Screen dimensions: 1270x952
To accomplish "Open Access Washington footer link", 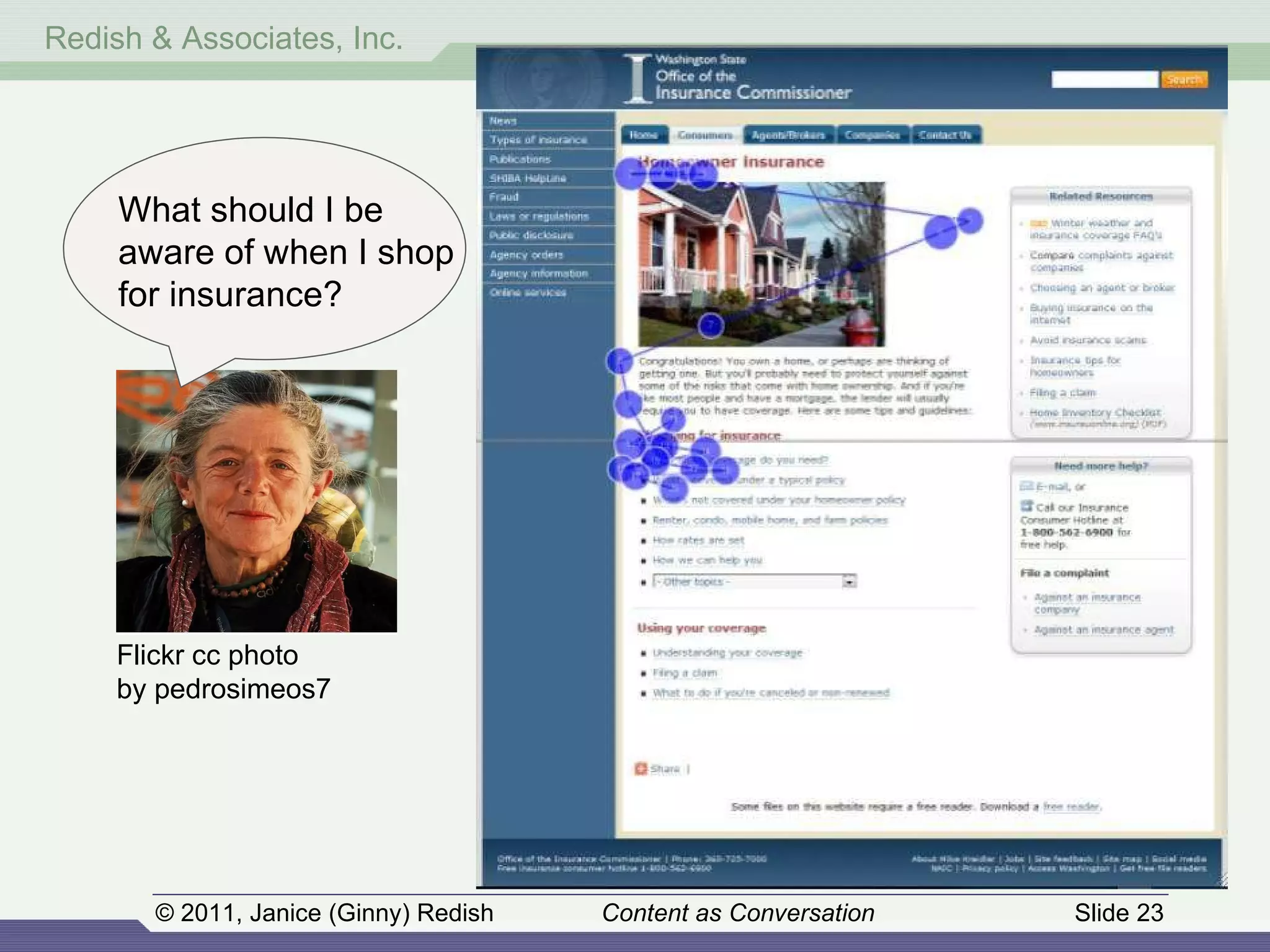I will point(1068,868).
